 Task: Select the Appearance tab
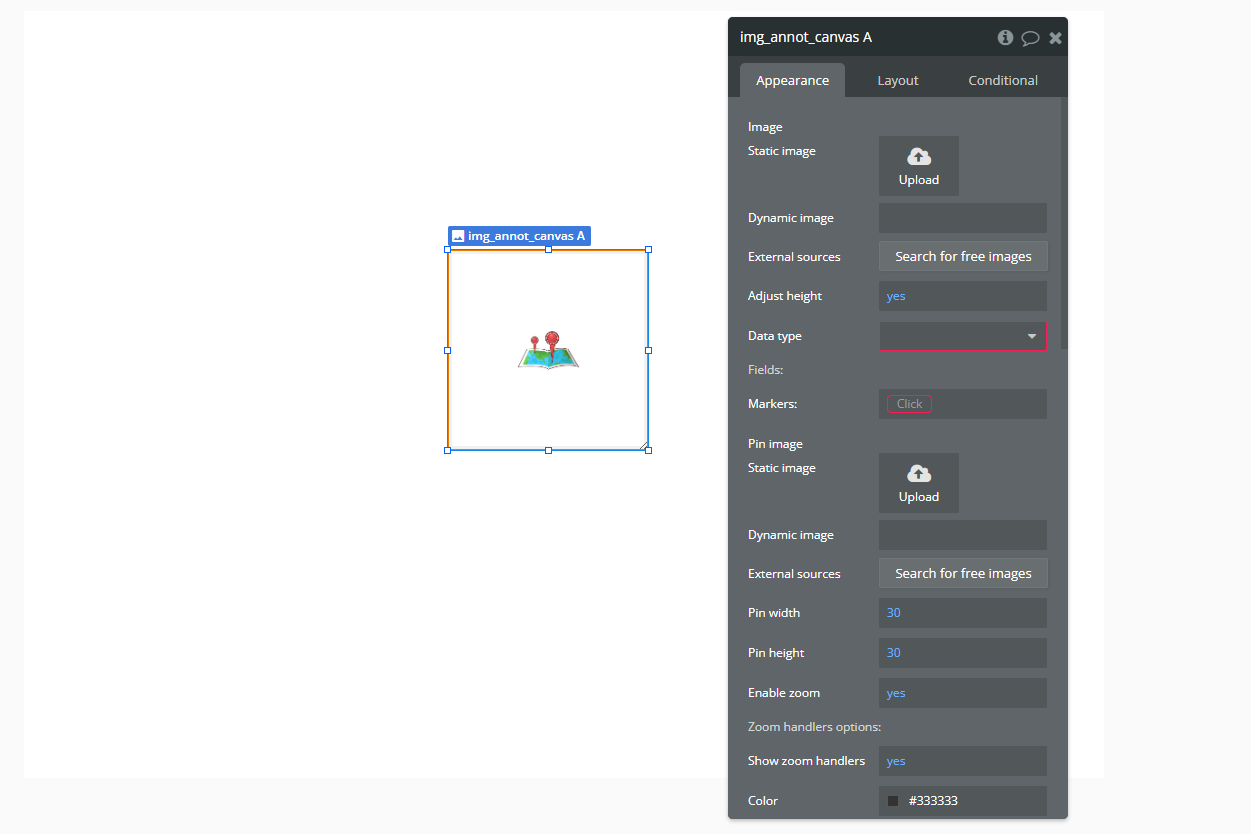[792, 81]
